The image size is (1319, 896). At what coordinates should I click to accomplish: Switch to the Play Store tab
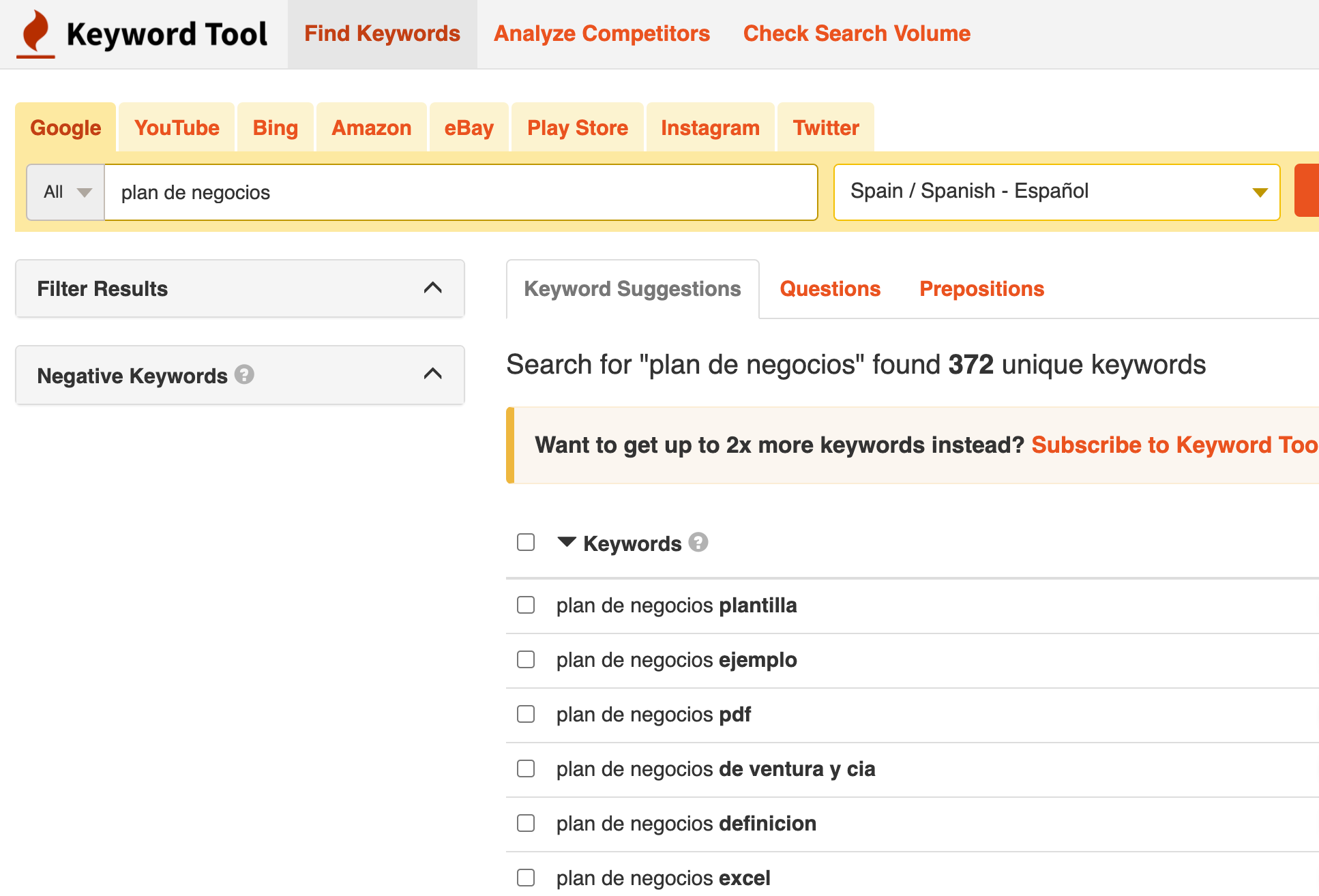pos(578,128)
